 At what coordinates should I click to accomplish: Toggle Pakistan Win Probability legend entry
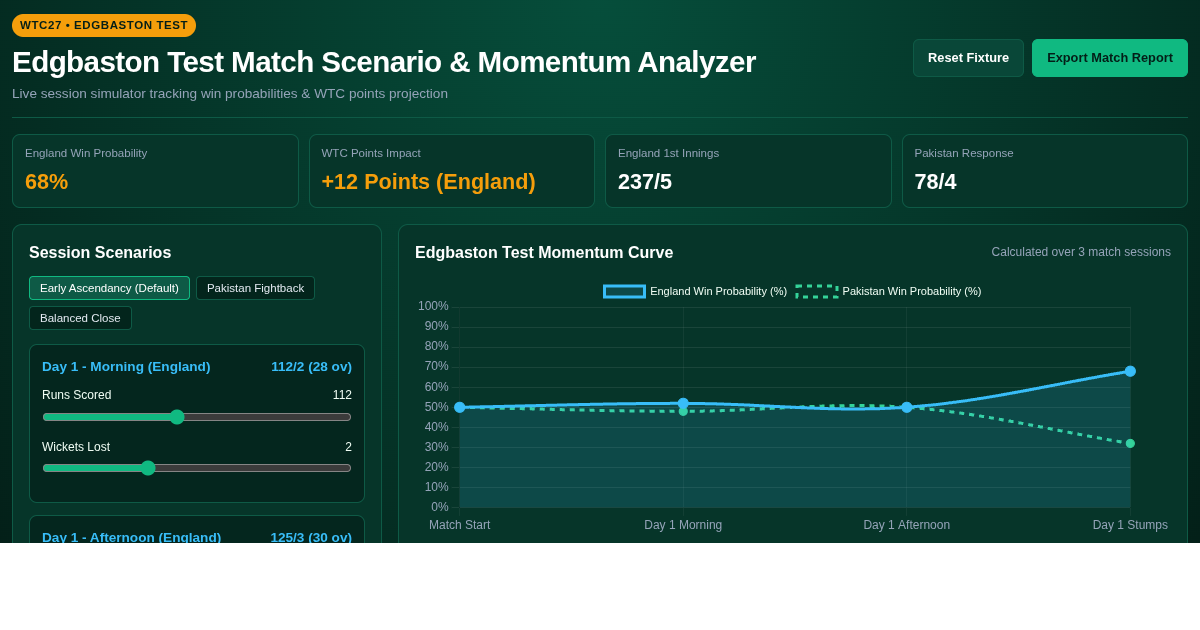888,291
